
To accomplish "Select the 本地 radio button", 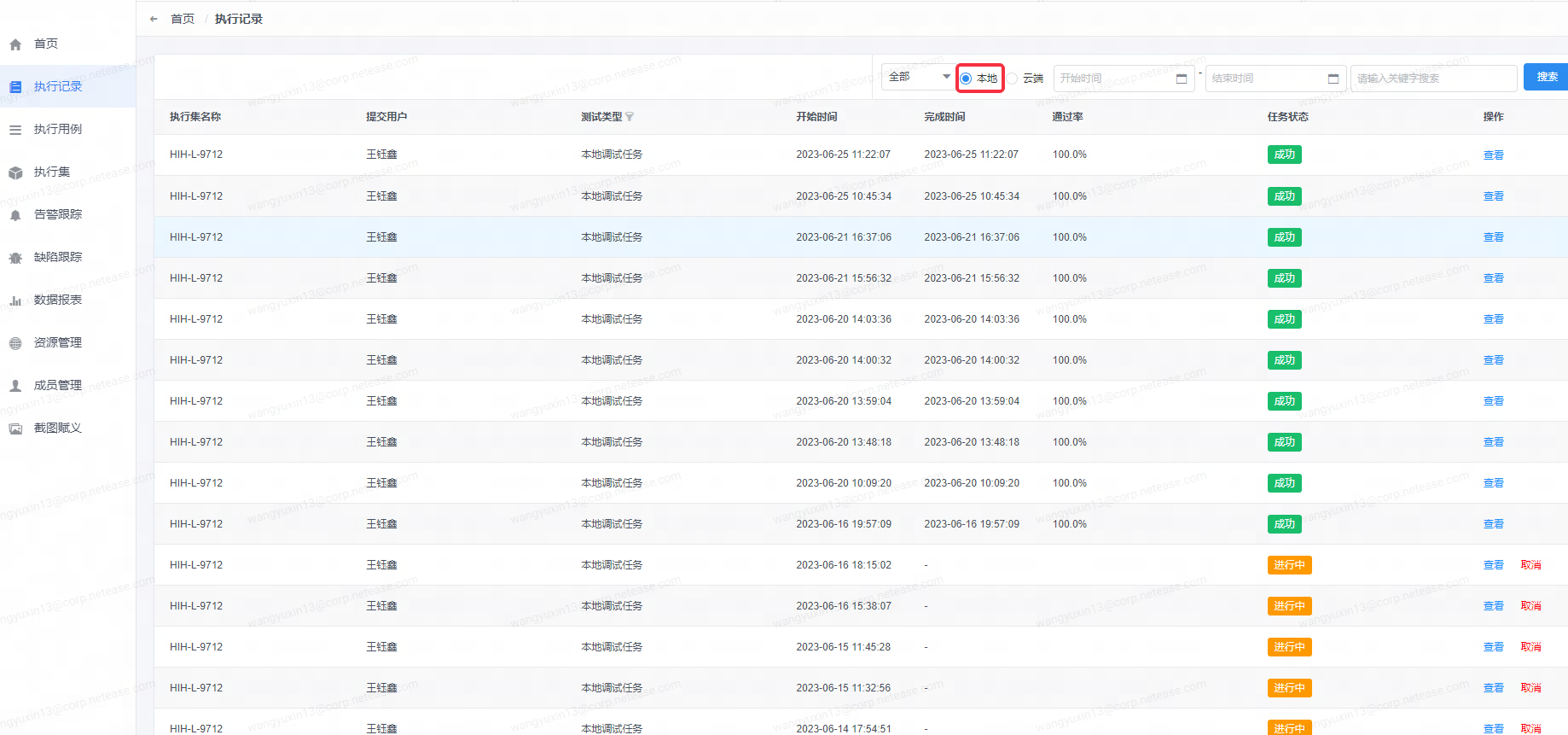I will pyautogui.click(x=966, y=79).
